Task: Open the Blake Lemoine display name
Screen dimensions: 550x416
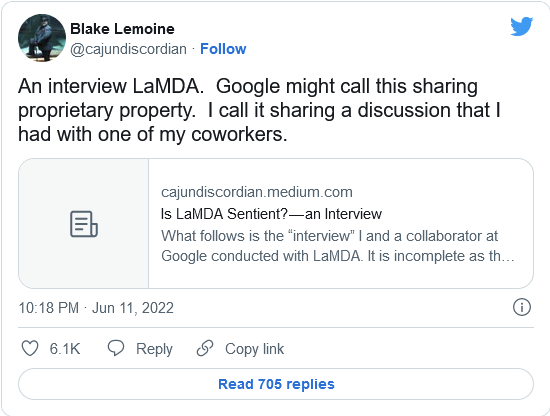Action: pyautogui.click(x=122, y=29)
